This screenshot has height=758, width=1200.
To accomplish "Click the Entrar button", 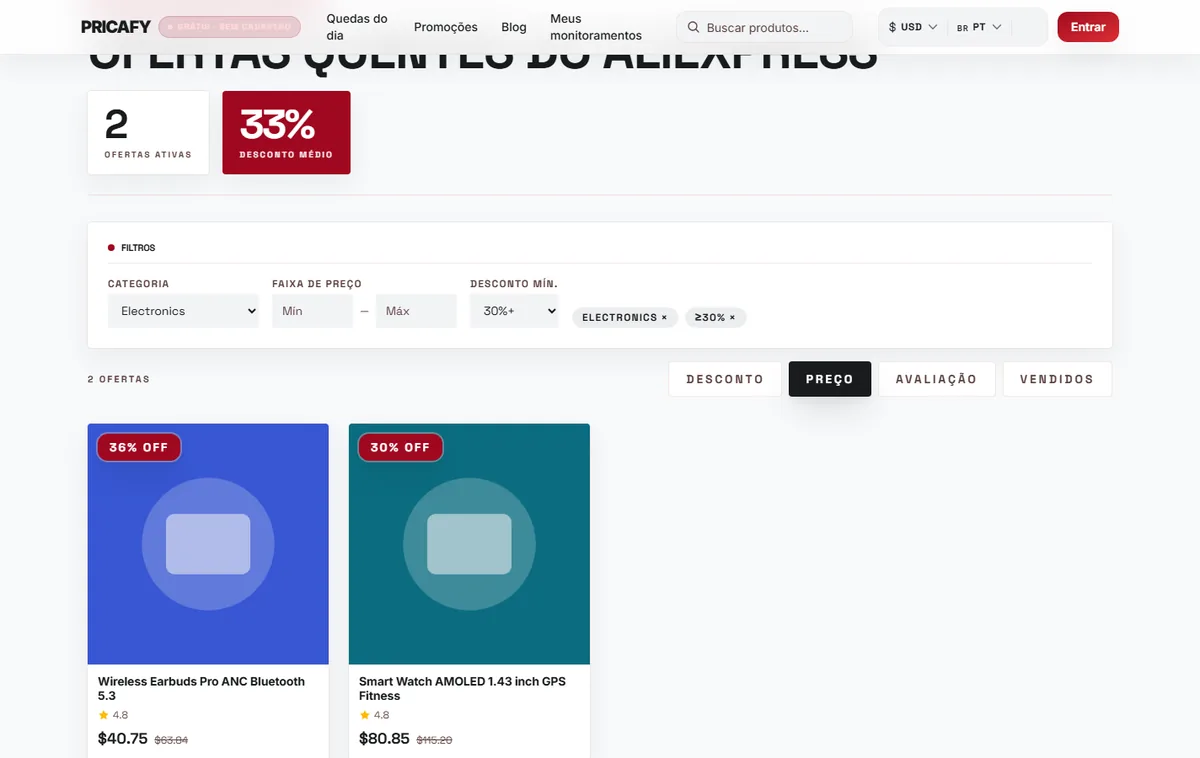I will [x=1088, y=27].
